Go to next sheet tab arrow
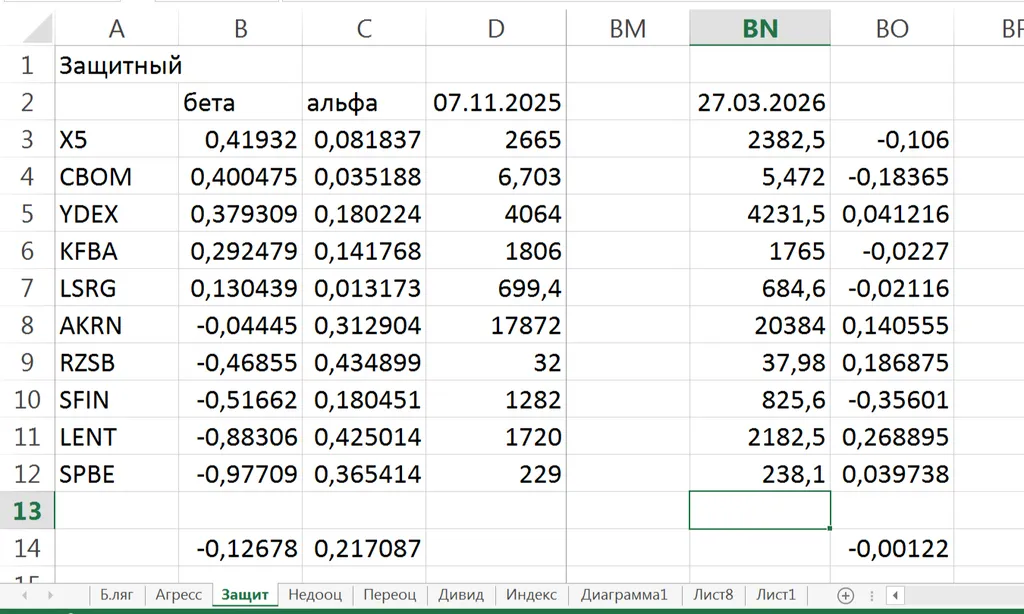1024x614 pixels. click(x=50, y=595)
